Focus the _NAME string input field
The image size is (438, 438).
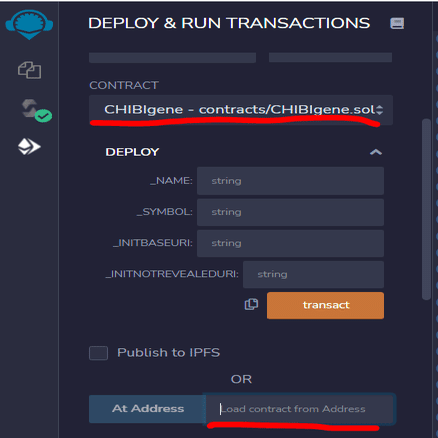290,181
